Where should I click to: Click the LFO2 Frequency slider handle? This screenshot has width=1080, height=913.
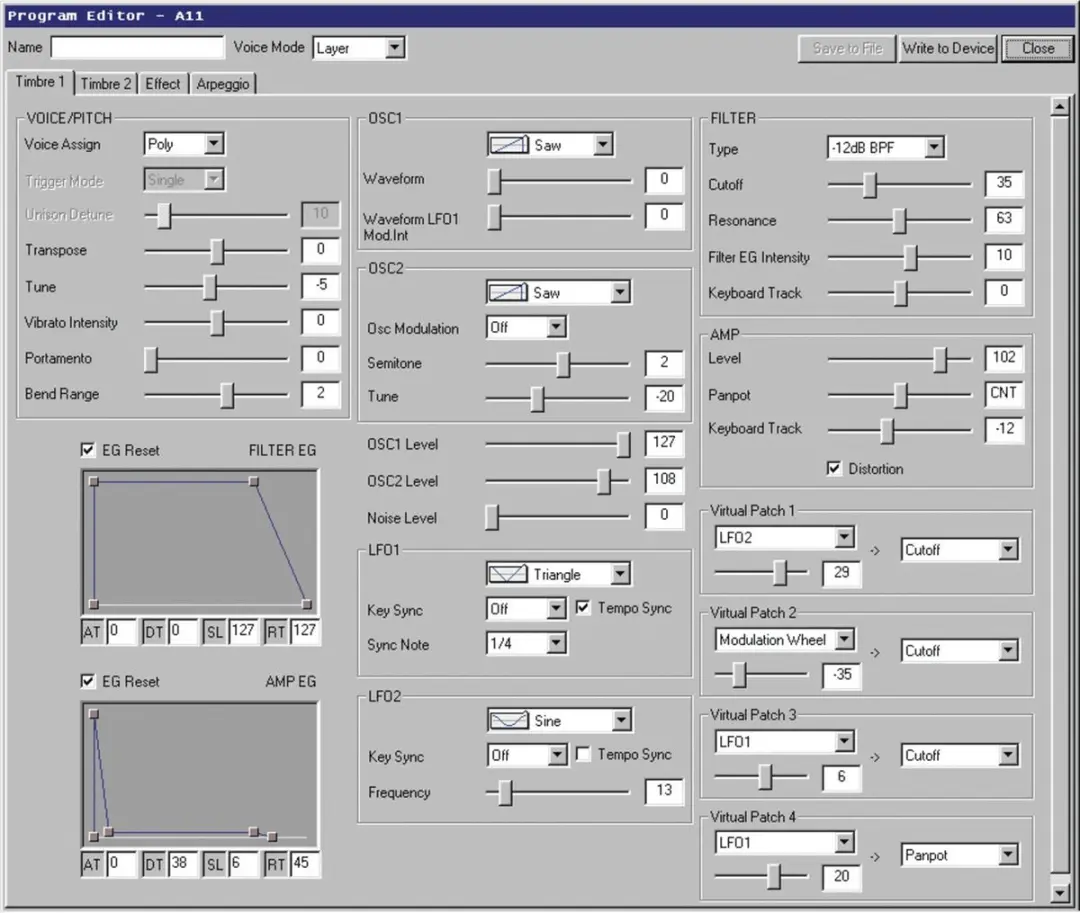(x=506, y=793)
